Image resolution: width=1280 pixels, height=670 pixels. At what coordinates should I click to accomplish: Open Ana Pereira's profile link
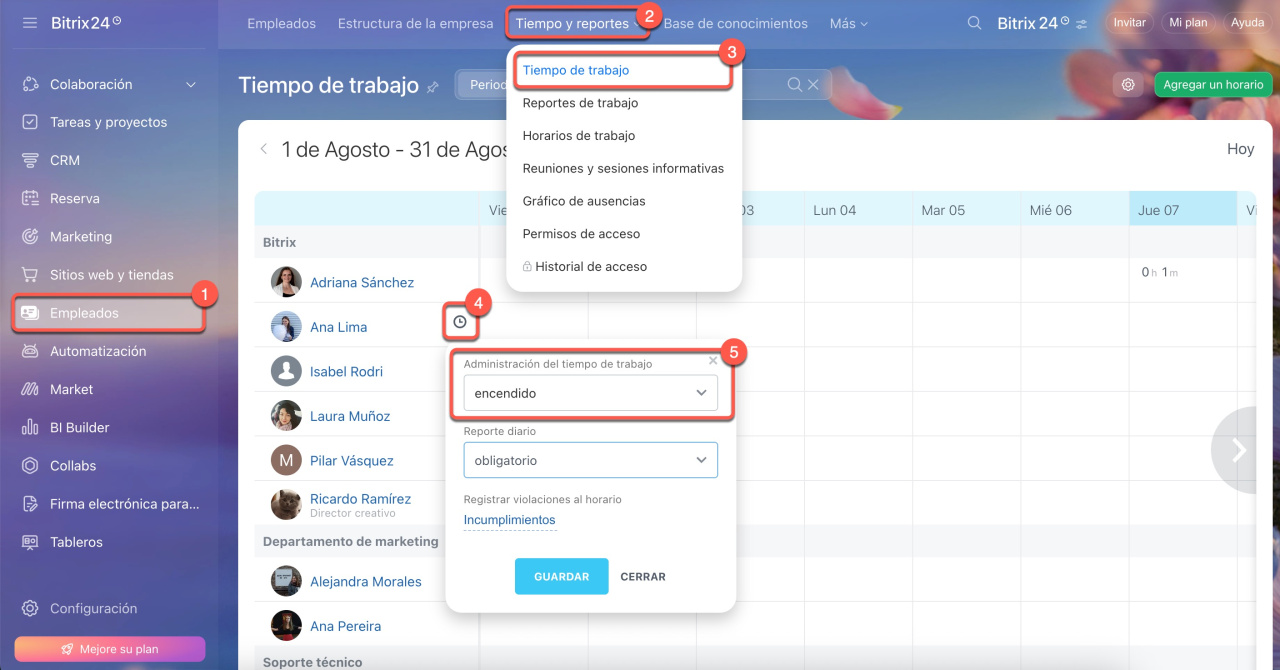pos(345,626)
